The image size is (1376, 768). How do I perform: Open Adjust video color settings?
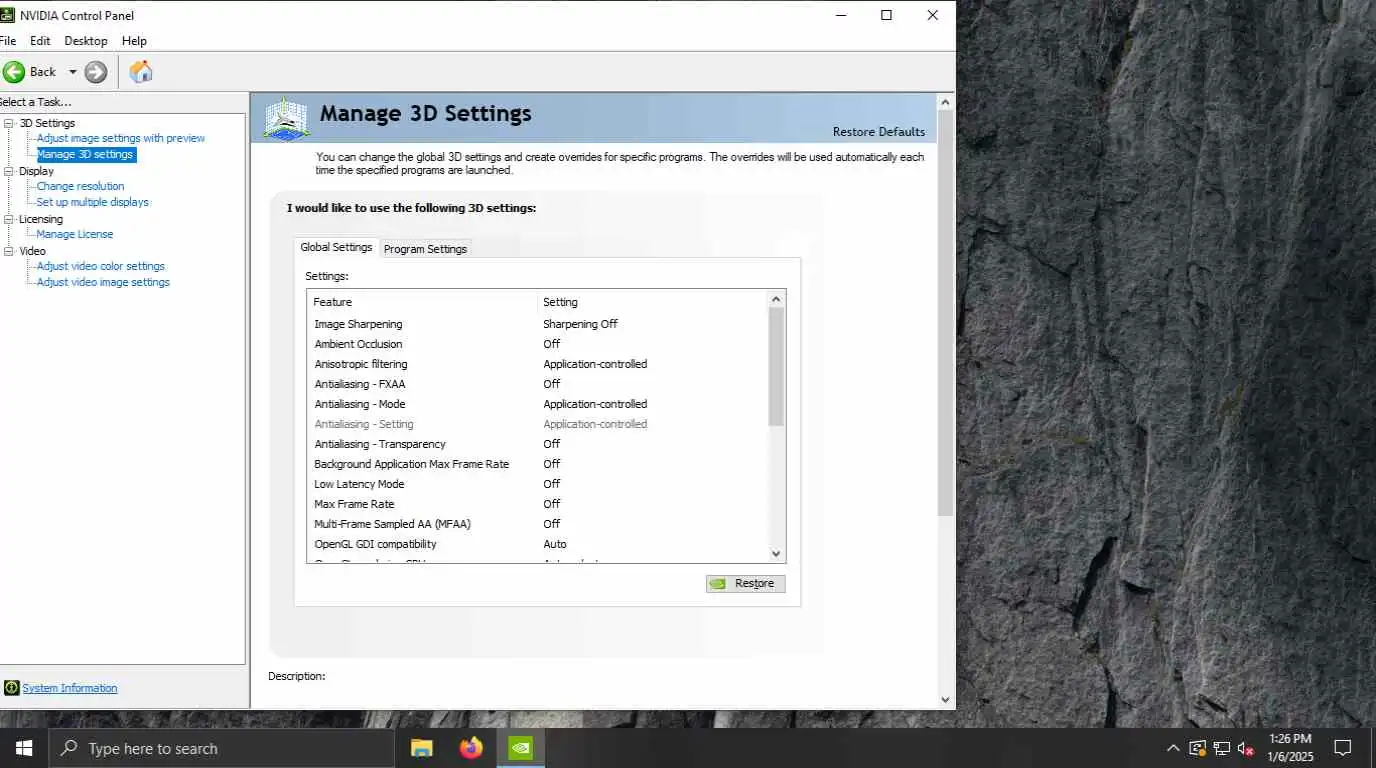(101, 266)
